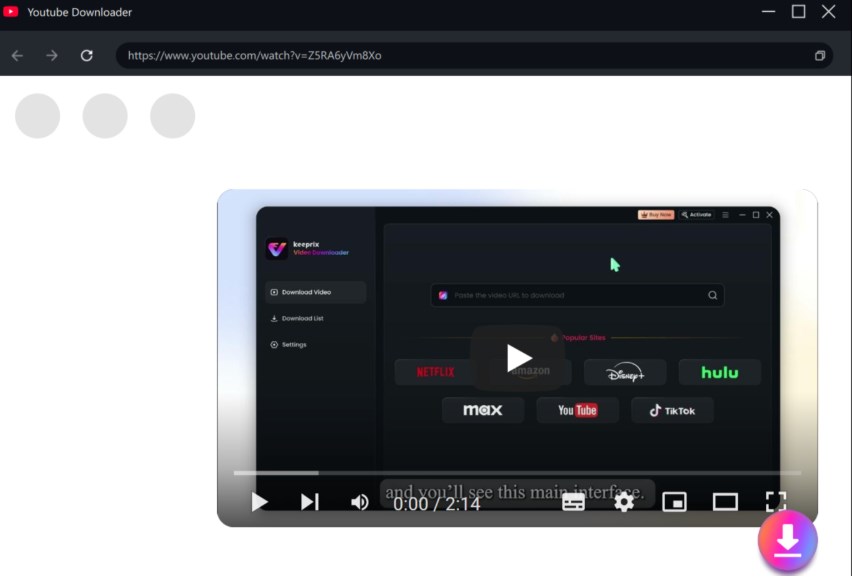Click Settings in the video's sidebar
Screen dimensions: 852x580
tap(289, 345)
